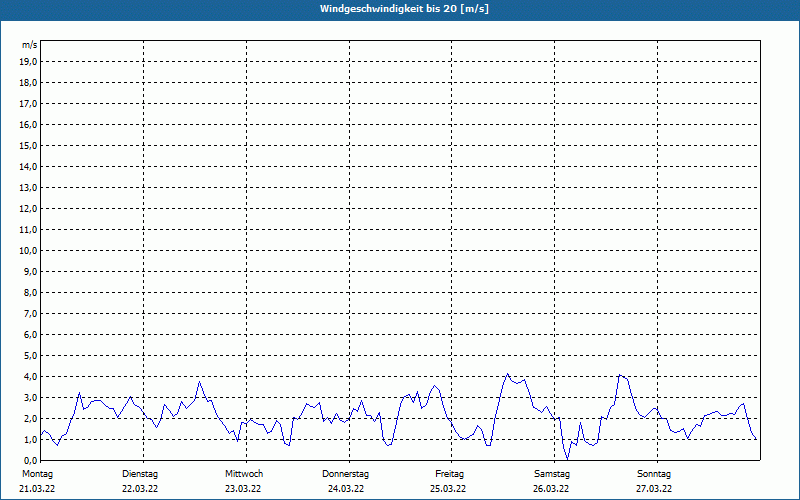Select the 4,0 y-axis label
This screenshot has height=500, width=800.
[x=30, y=377]
